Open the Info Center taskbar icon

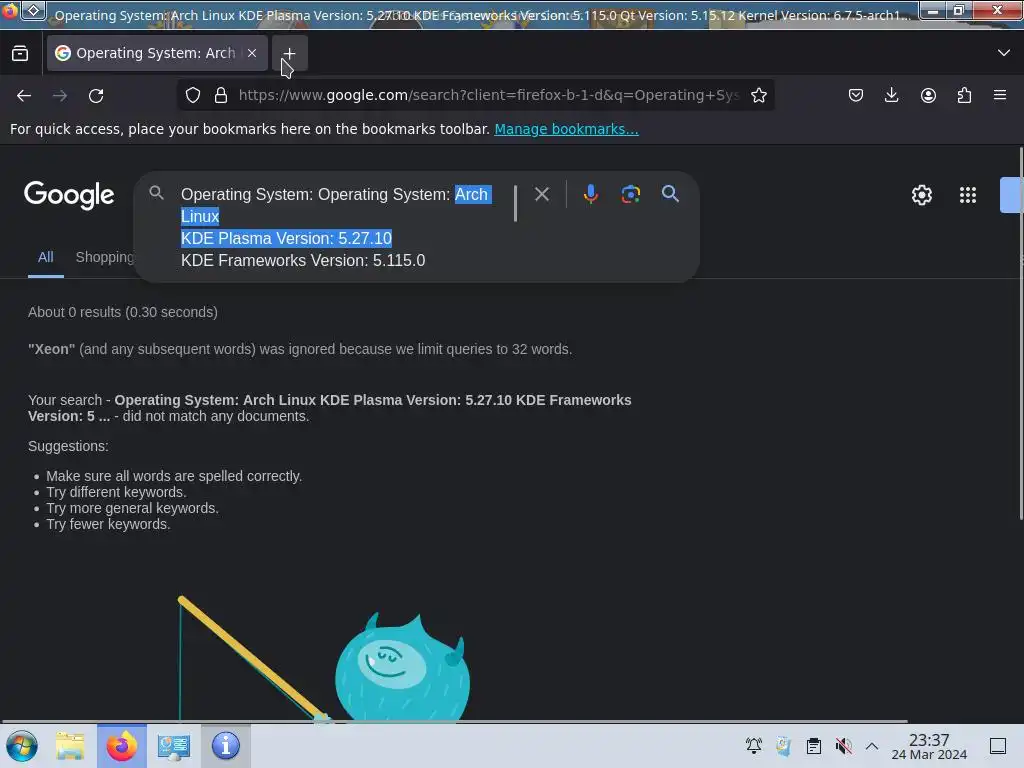pos(225,746)
